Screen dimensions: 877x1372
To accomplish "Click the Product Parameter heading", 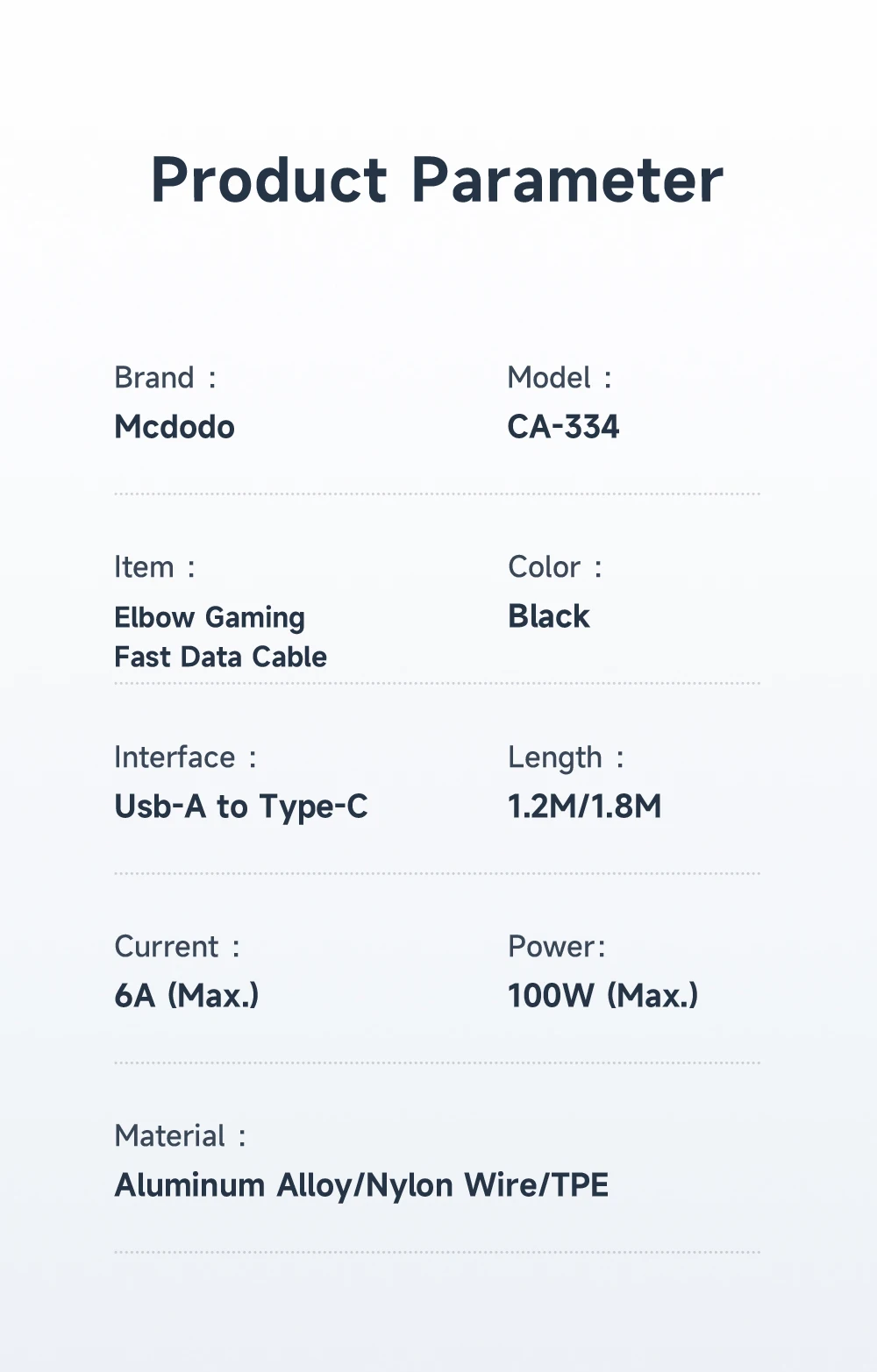I will [437, 181].
